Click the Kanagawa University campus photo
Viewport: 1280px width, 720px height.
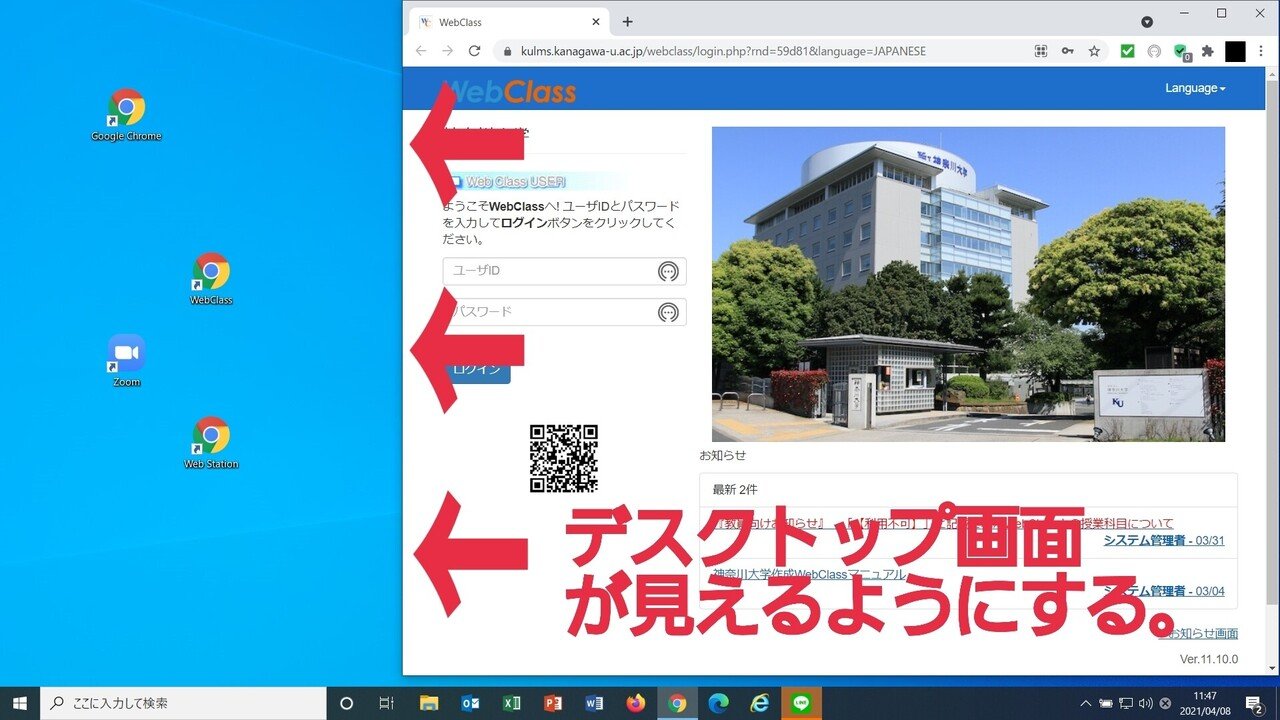[968, 284]
